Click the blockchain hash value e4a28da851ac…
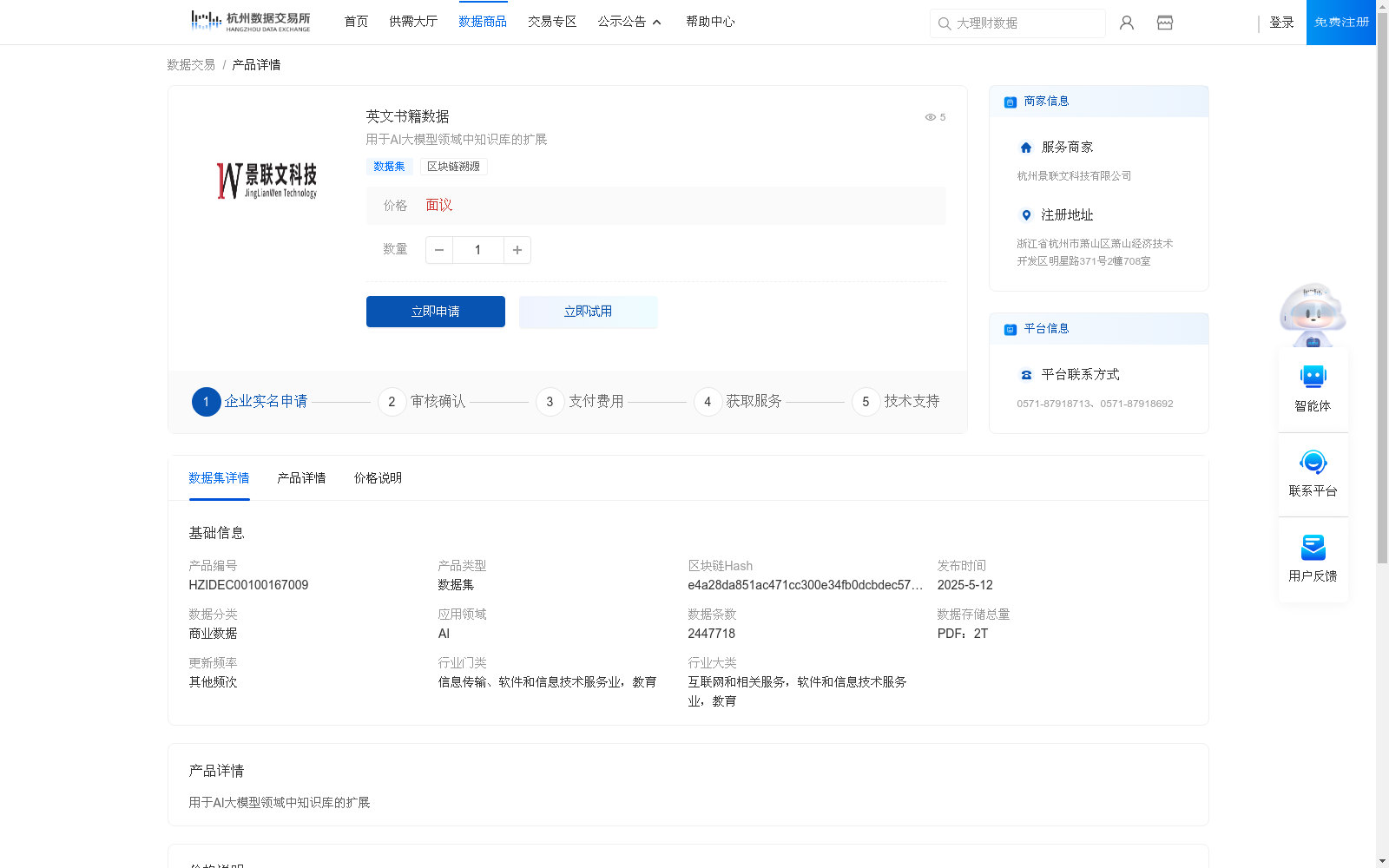 pos(806,585)
